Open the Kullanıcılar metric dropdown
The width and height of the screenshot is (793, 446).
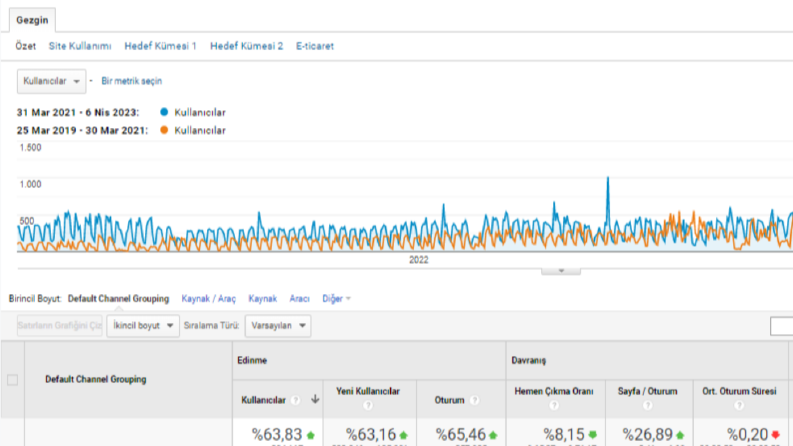coord(52,81)
